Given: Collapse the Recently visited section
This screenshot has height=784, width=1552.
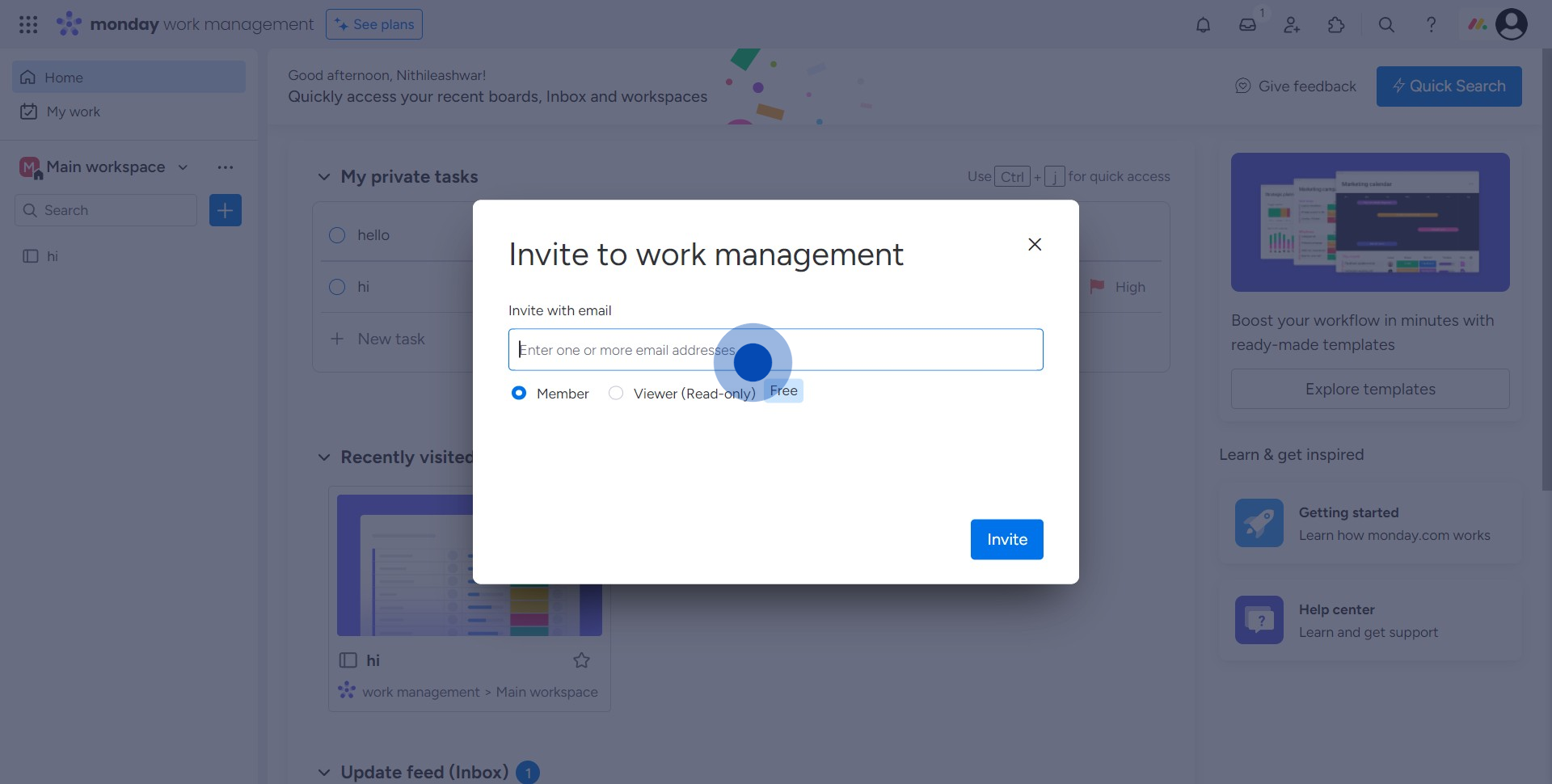Looking at the screenshot, I should click(324, 457).
